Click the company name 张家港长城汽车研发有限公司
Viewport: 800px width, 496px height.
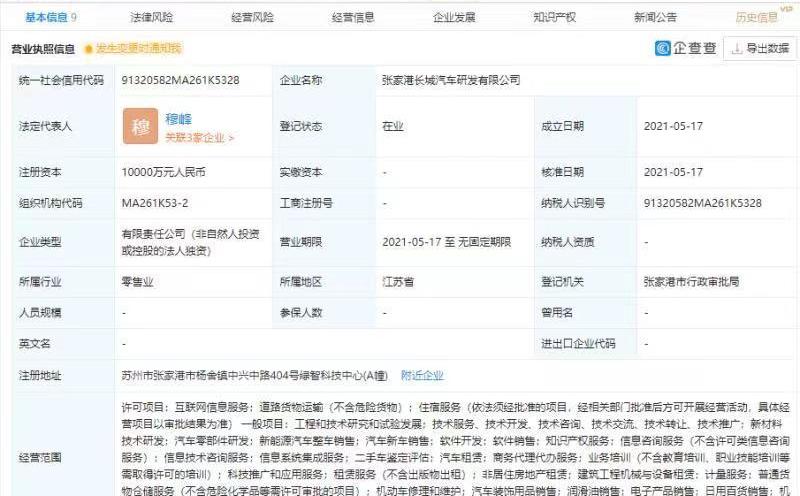coord(451,80)
